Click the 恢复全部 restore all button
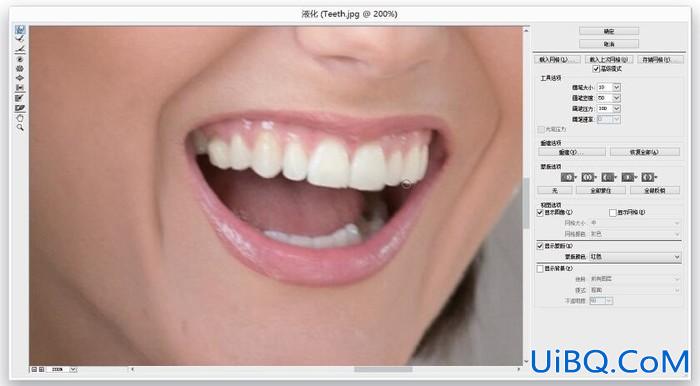 click(x=645, y=152)
